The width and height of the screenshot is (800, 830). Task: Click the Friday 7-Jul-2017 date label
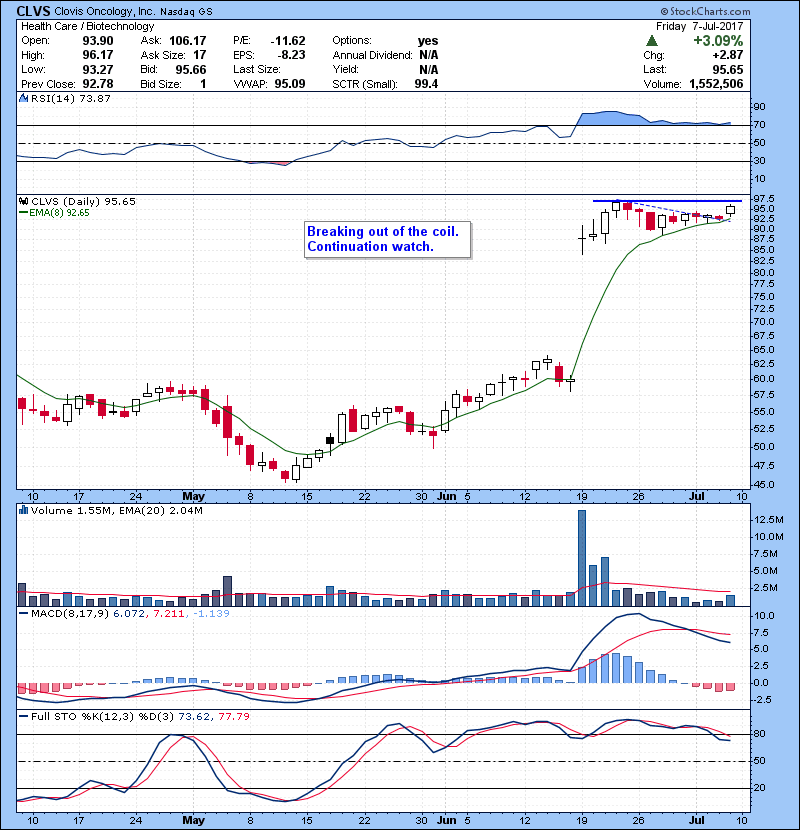[699, 26]
